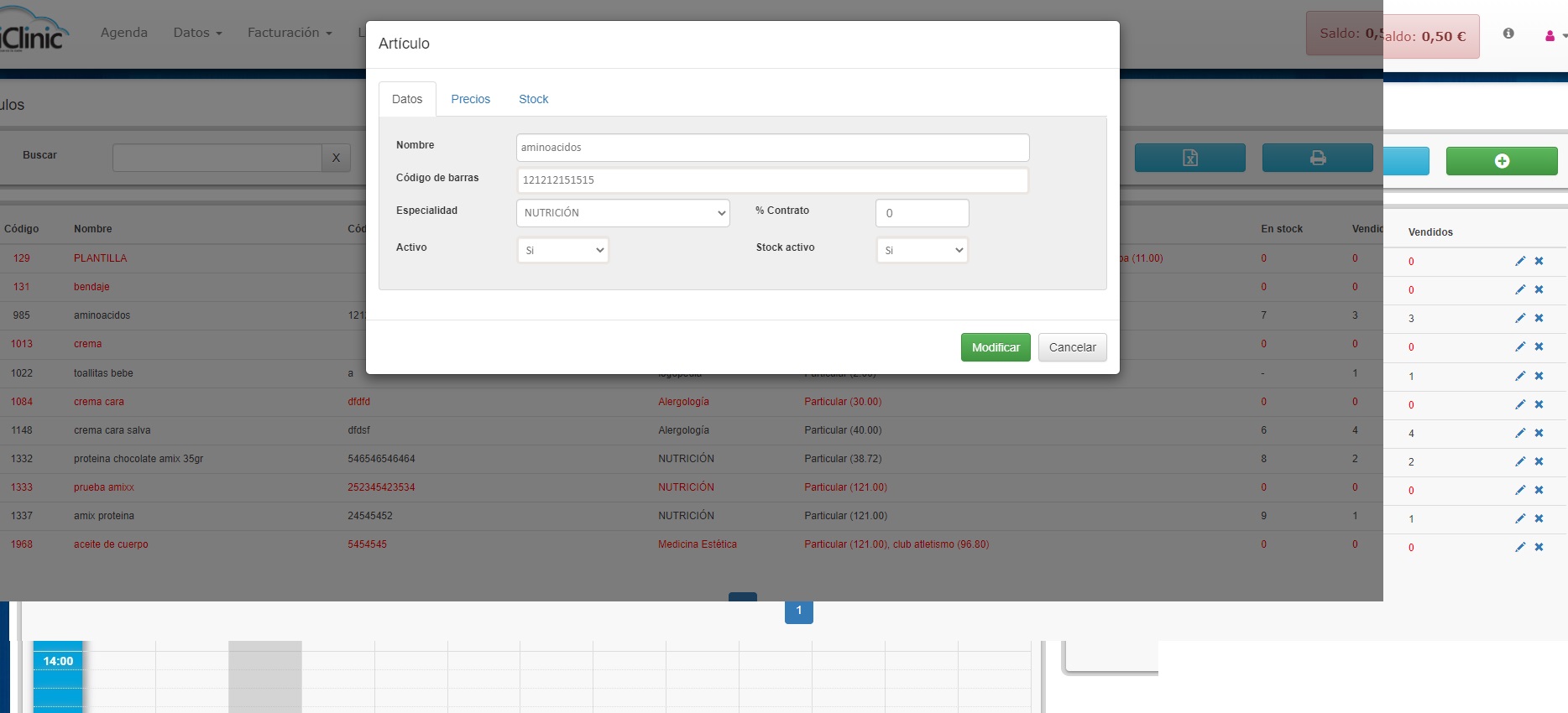
Task: Edit article with code 1013
Action: [1520, 346]
